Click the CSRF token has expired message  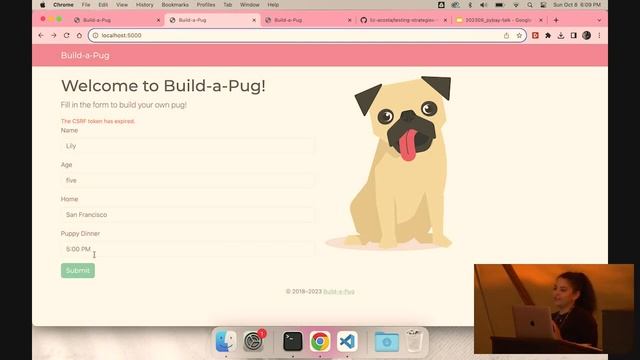[98, 121]
